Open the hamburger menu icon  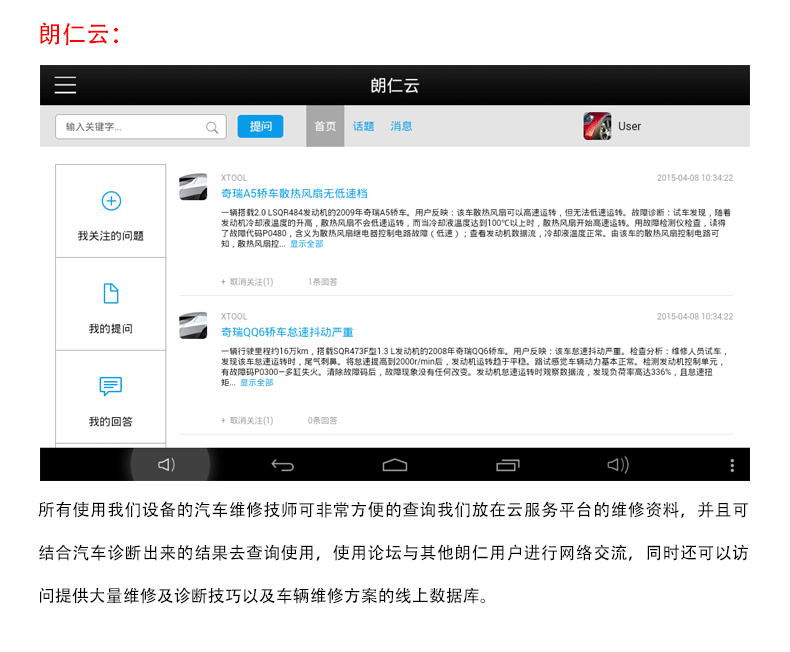pos(65,85)
